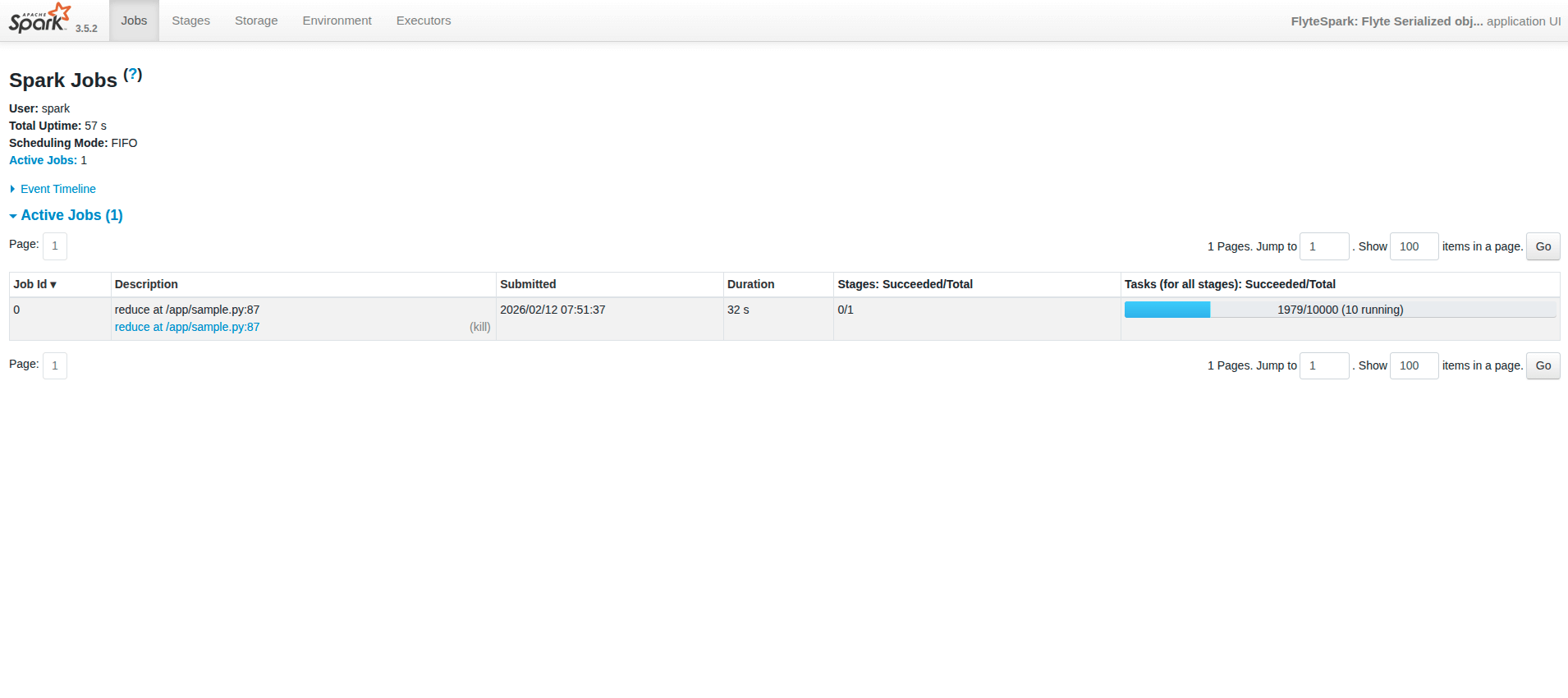This screenshot has height=698, width=1568.
Task: Collapse the Active Jobs (1) section
Action: click(x=66, y=215)
